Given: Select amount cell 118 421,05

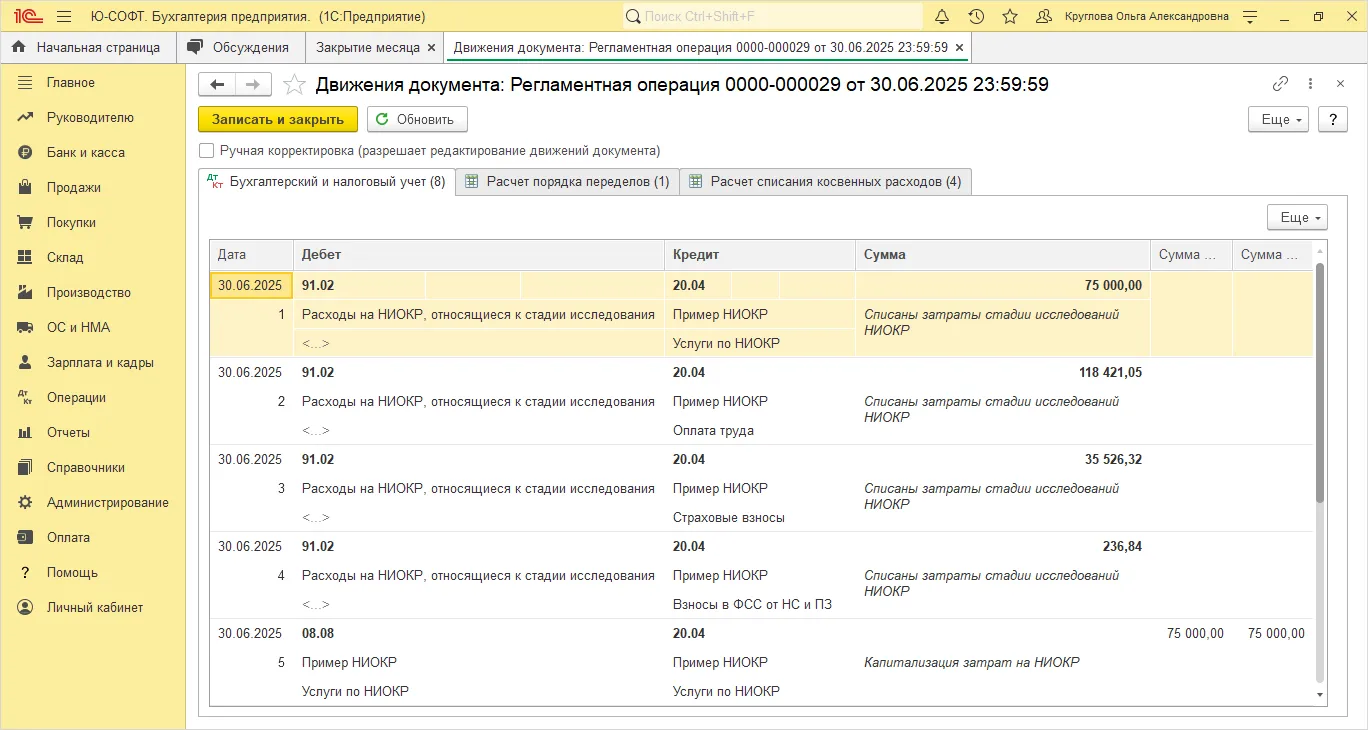Looking at the screenshot, I should [1003, 373].
